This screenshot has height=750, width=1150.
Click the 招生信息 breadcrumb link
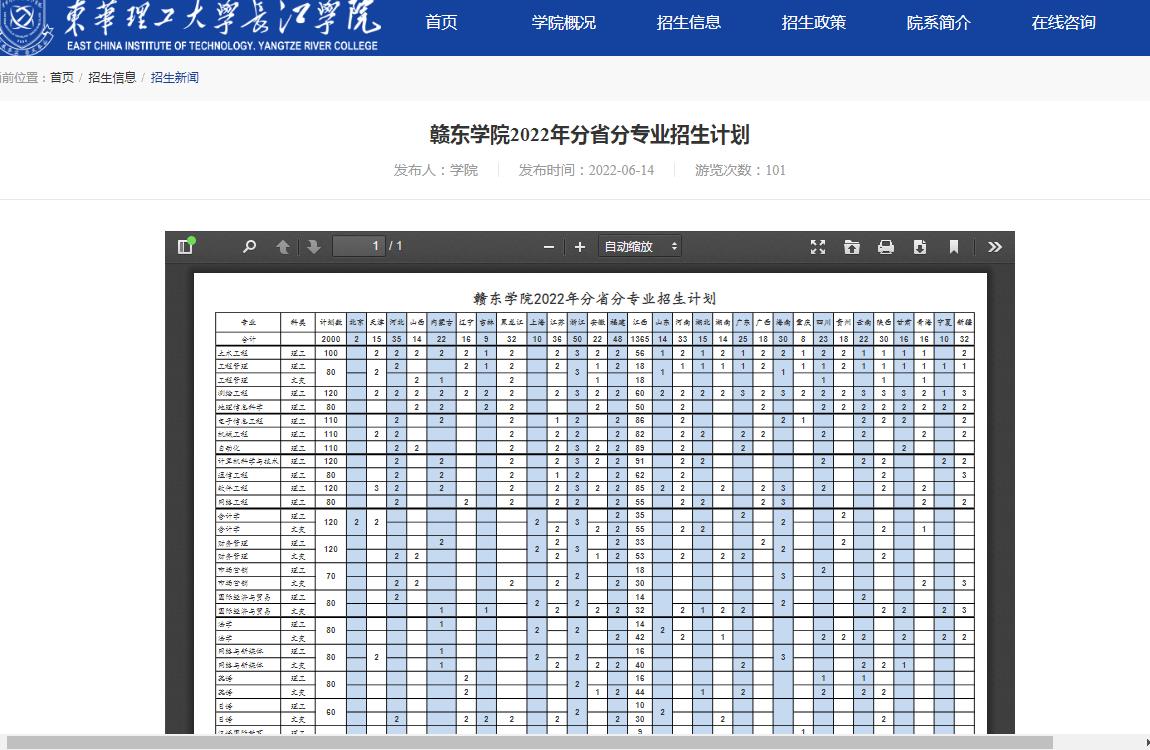click(x=112, y=78)
